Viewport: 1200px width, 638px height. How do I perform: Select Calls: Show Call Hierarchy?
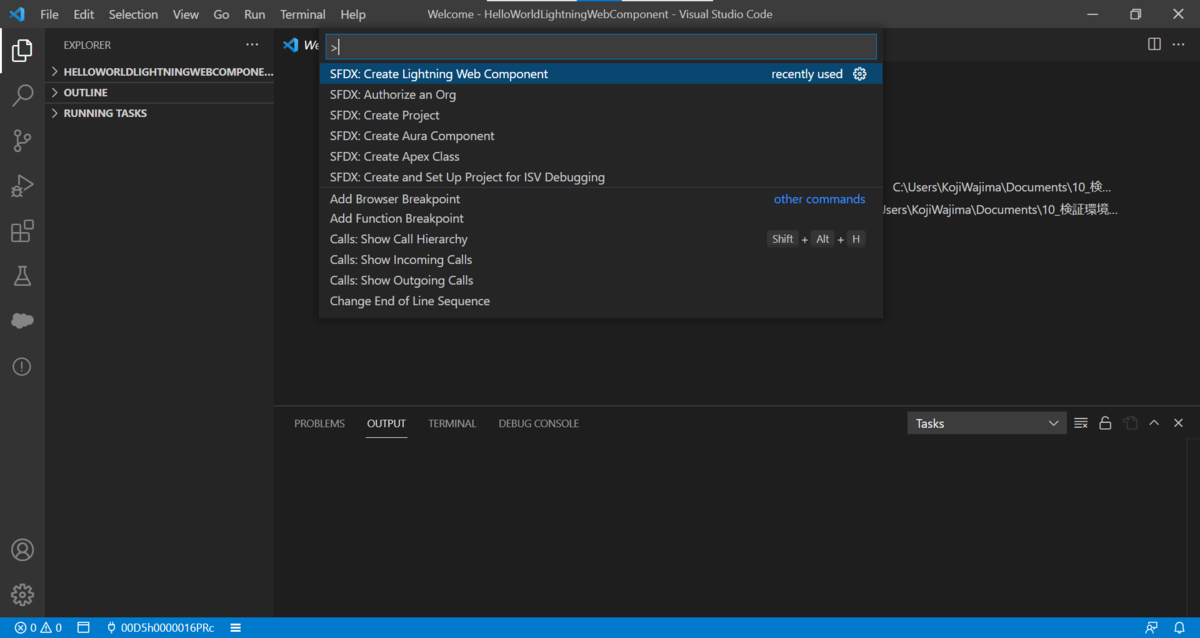click(x=601, y=239)
